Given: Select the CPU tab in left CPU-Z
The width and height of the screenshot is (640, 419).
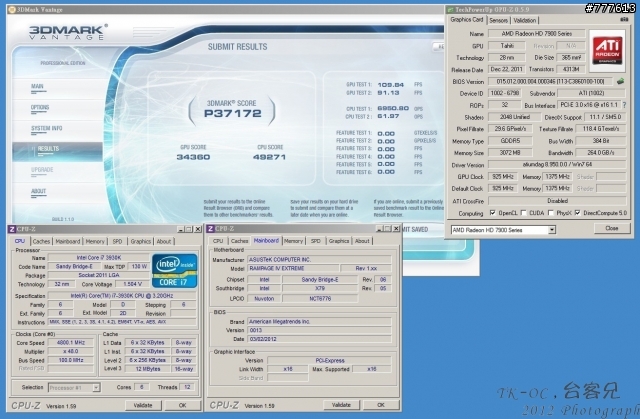Looking at the screenshot, I should click(x=20, y=241).
